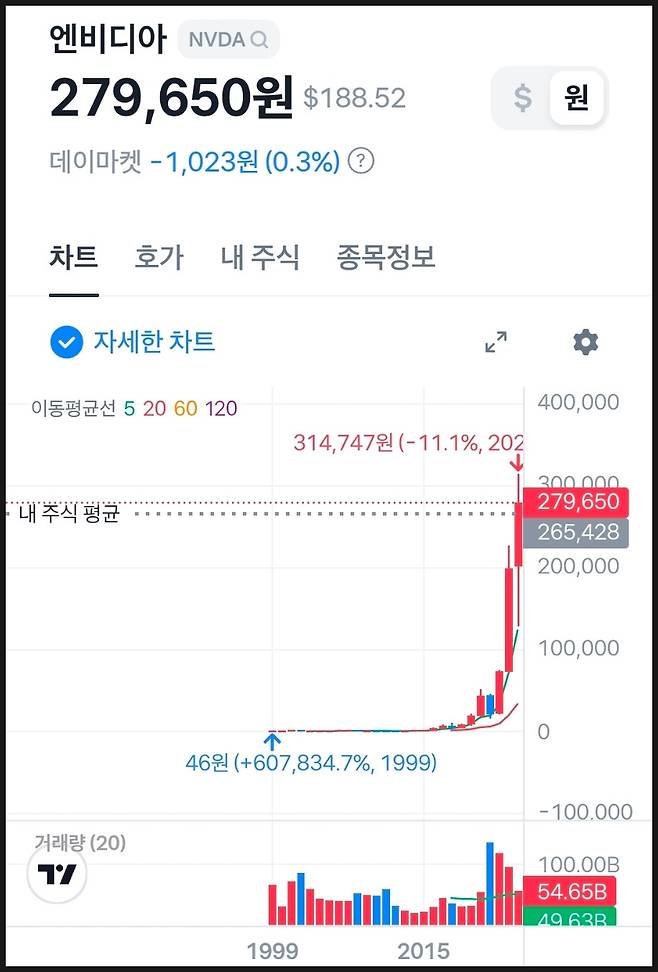Switch currency to won (원)
Screen dimensions: 658x972
tap(576, 98)
